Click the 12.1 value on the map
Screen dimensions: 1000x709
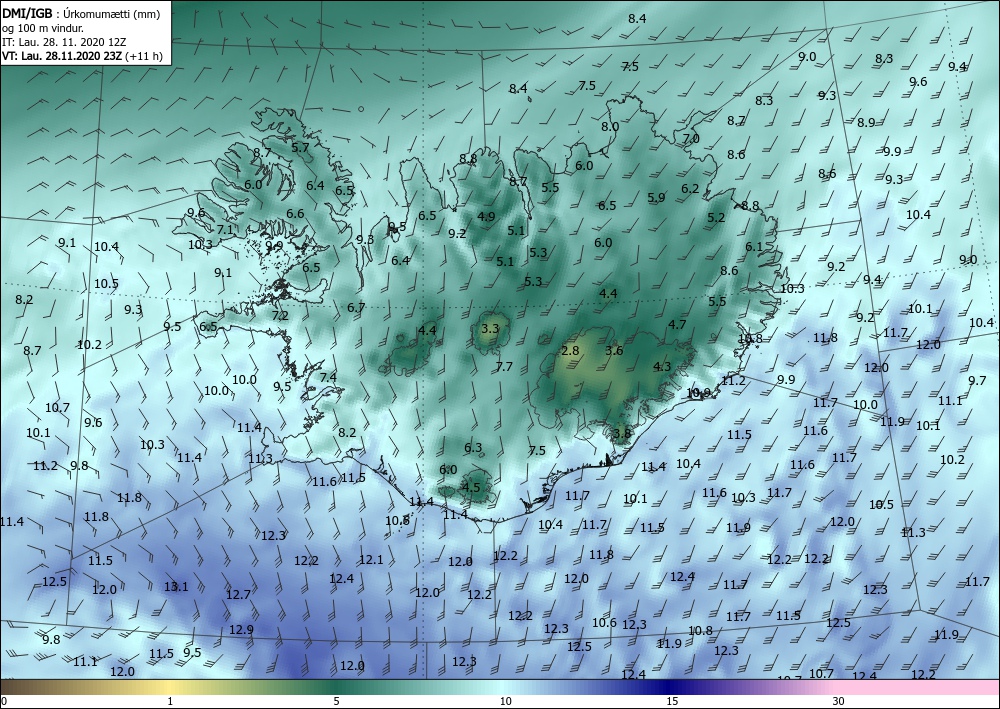tap(371, 560)
